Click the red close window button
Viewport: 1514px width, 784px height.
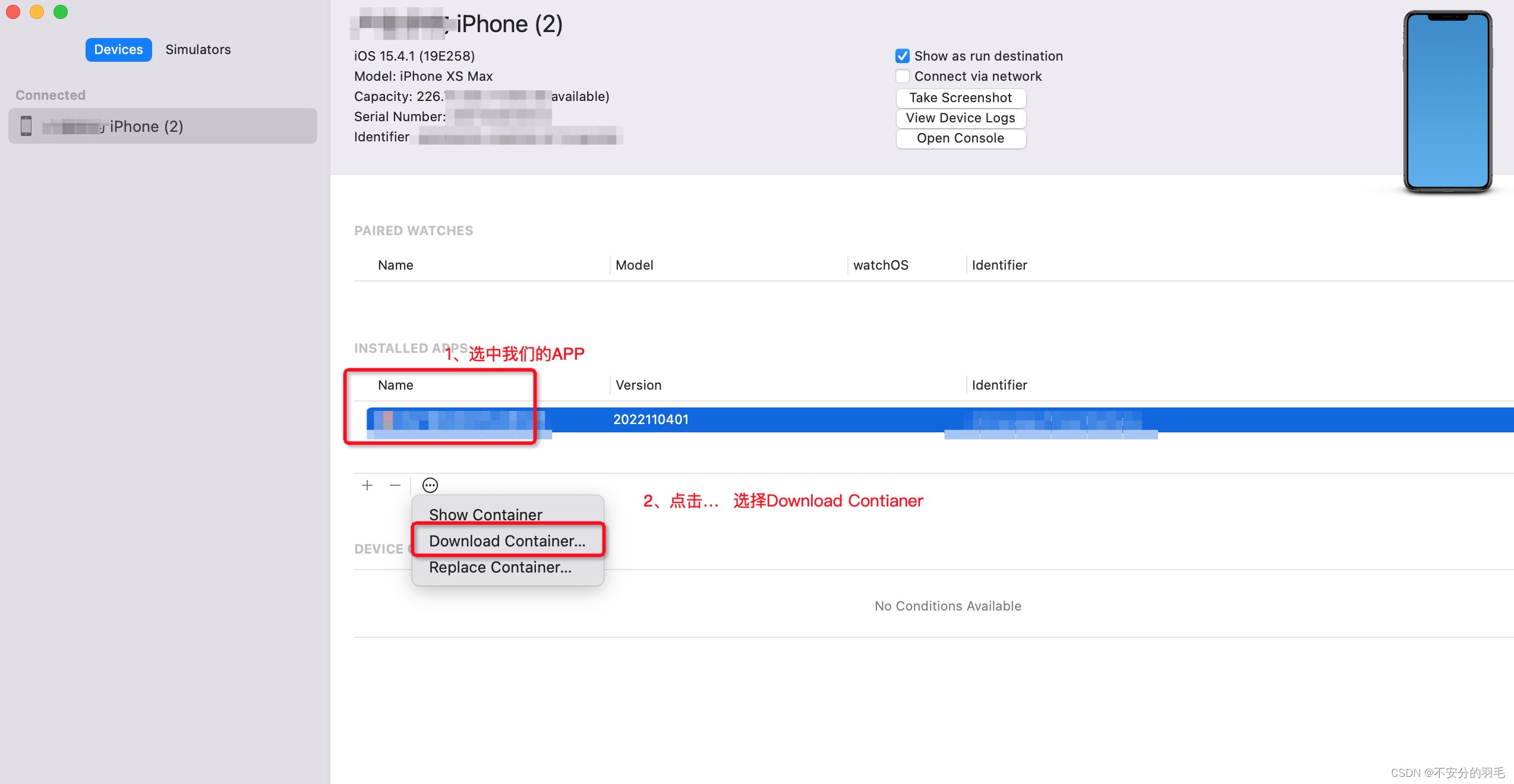click(x=13, y=12)
